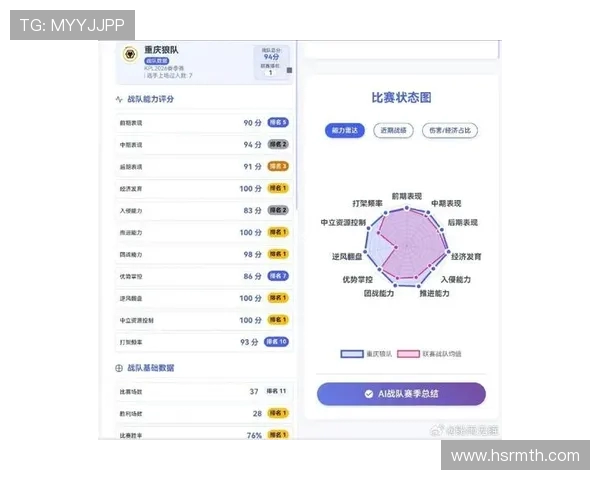Screen dimensions: 600x480
Task: Switch to the 近期战绩 tab
Action: tap(393, 131)
